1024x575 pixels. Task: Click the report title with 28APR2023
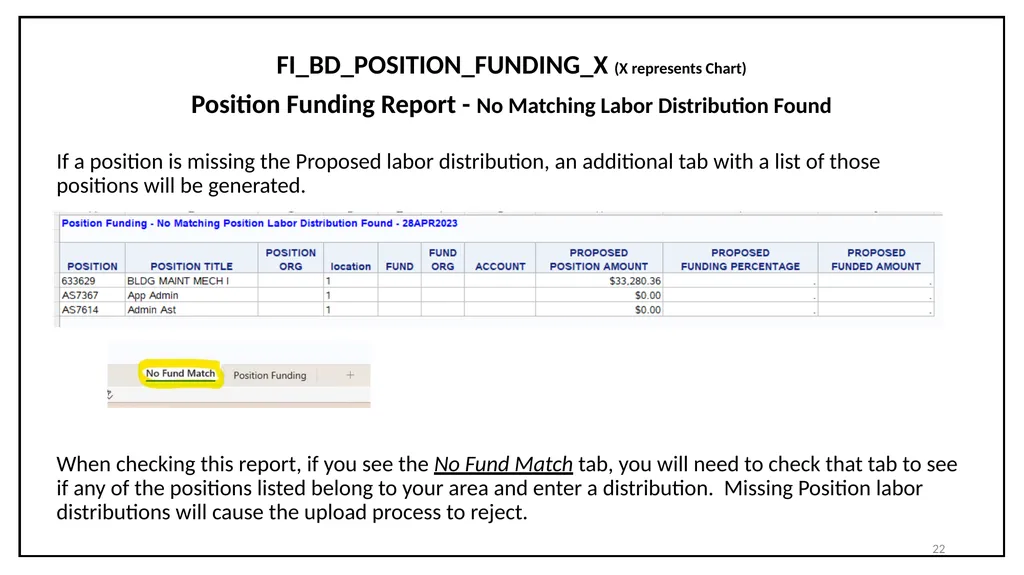point(259,223)
